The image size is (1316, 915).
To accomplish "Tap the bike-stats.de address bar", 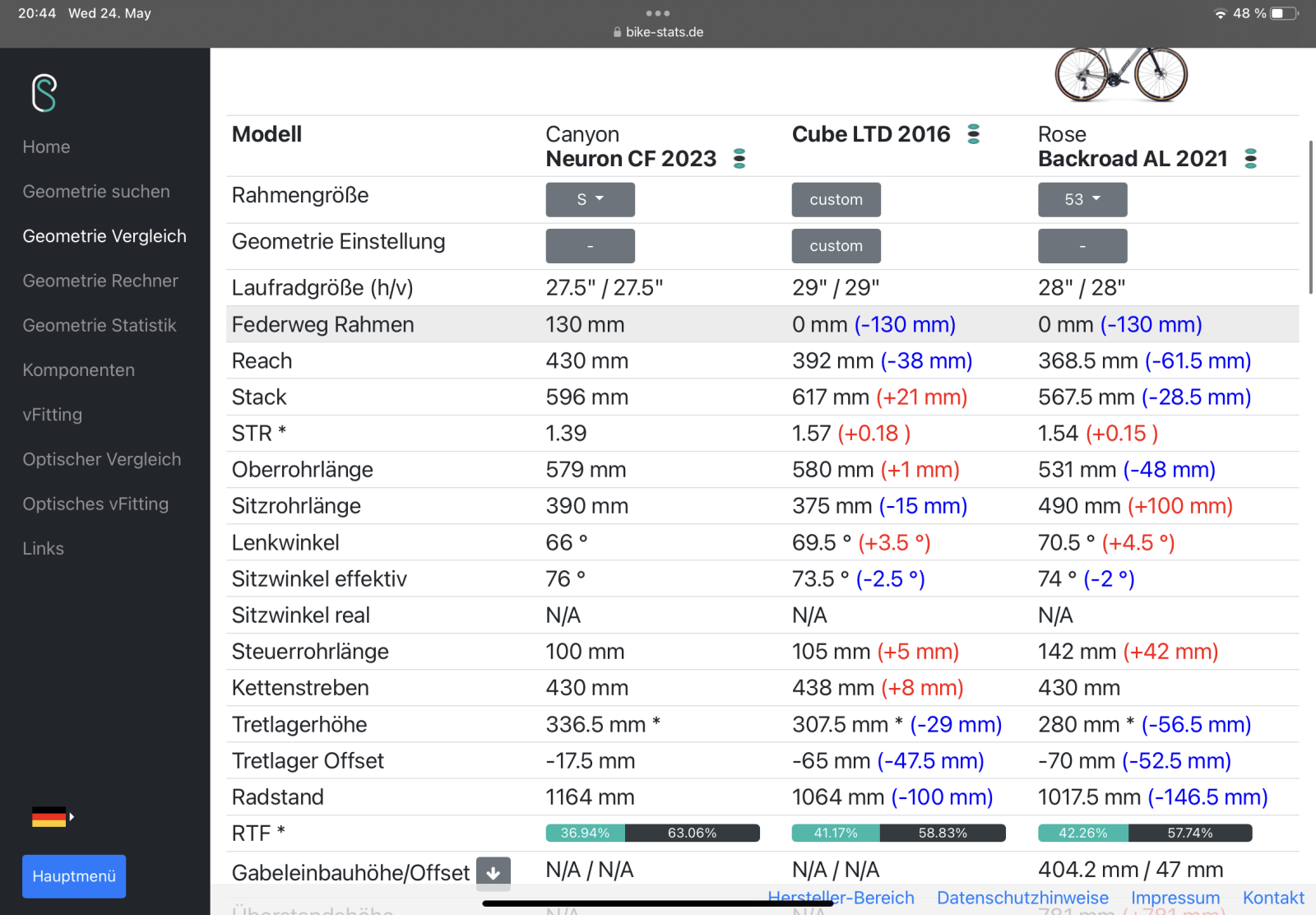I will point(658,32).
